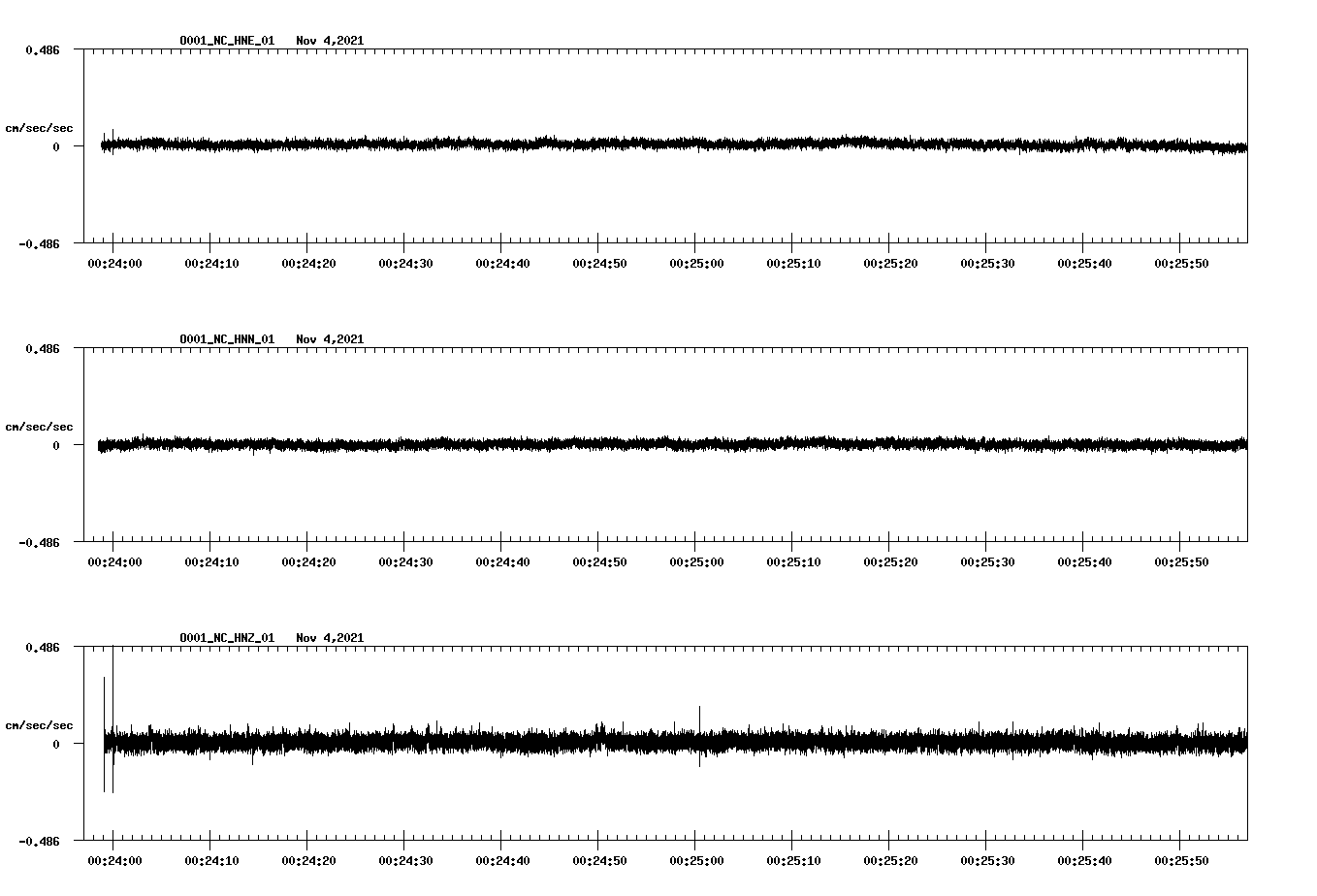Click the 00:25:10 time label under HNN plot
The height and width of the screenshot is (896, 1317).
[793, 562]
